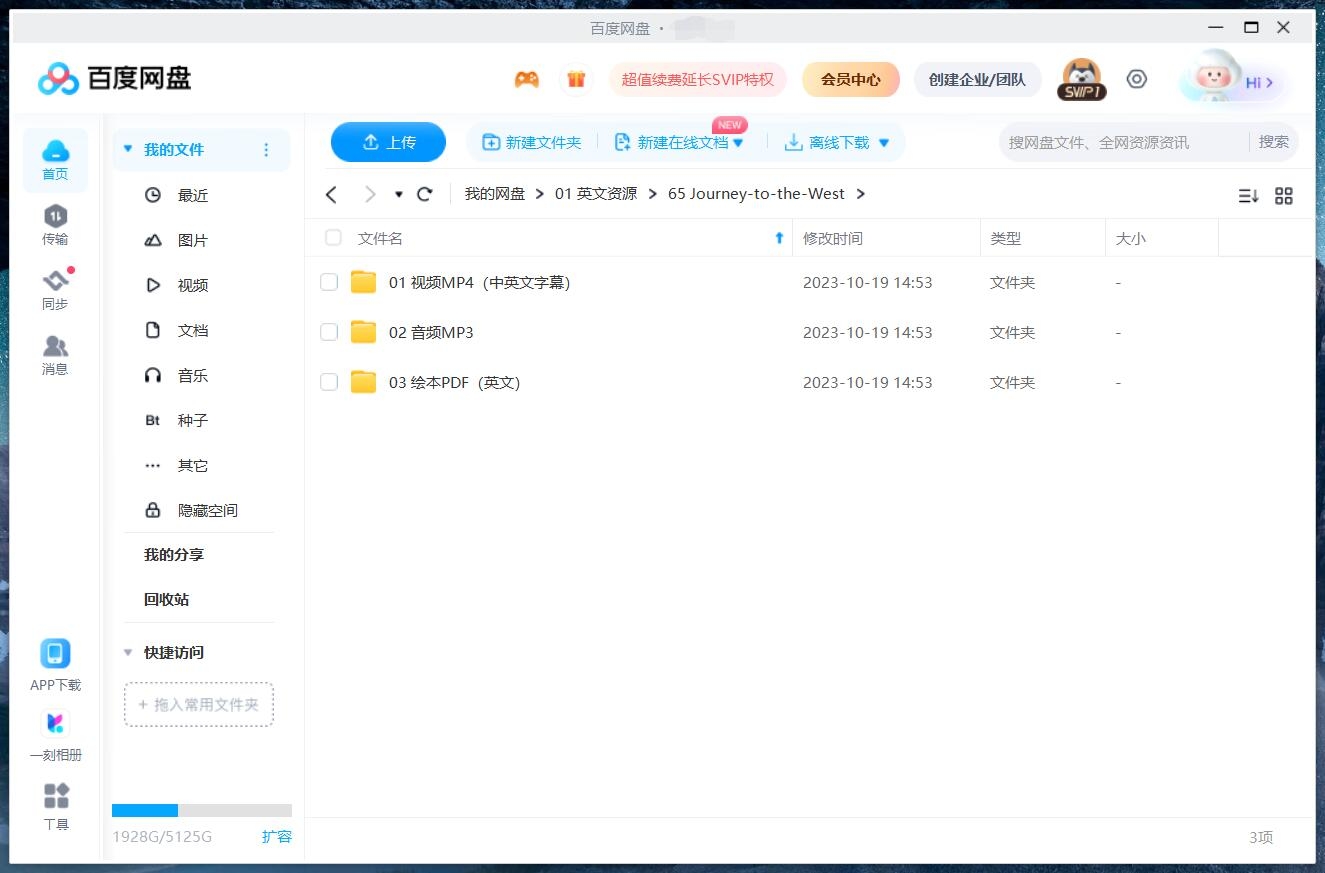Click the storage usage progress bar
The image size is (1325, 873).
[200, 810]
